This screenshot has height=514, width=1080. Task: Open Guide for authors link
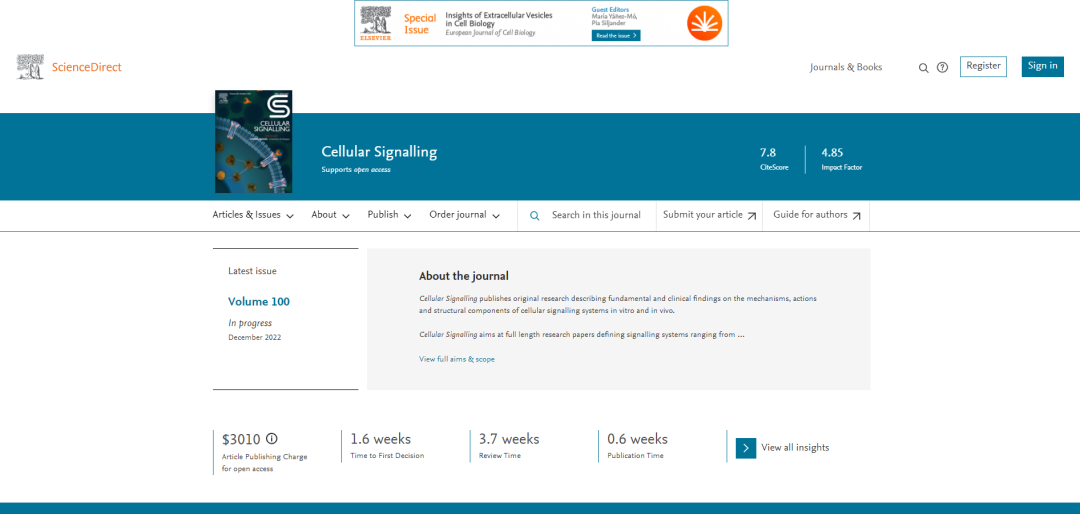[x=816, y=215]
